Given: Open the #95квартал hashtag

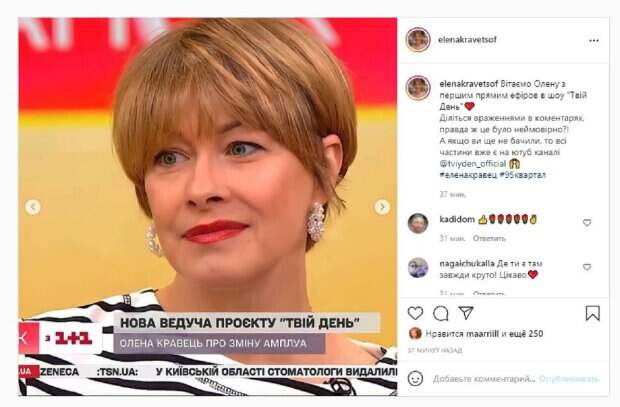Looking at the screenshot, I should [522, 175].
